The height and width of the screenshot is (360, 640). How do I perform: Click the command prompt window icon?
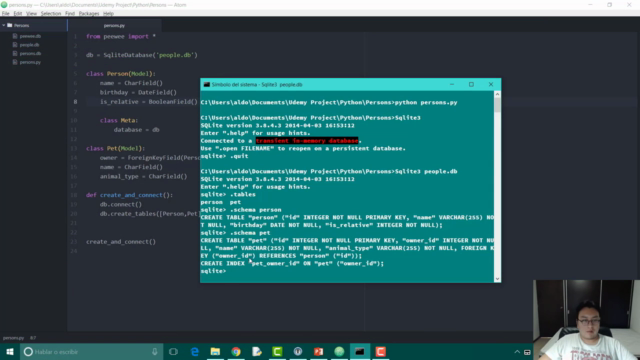207,84
